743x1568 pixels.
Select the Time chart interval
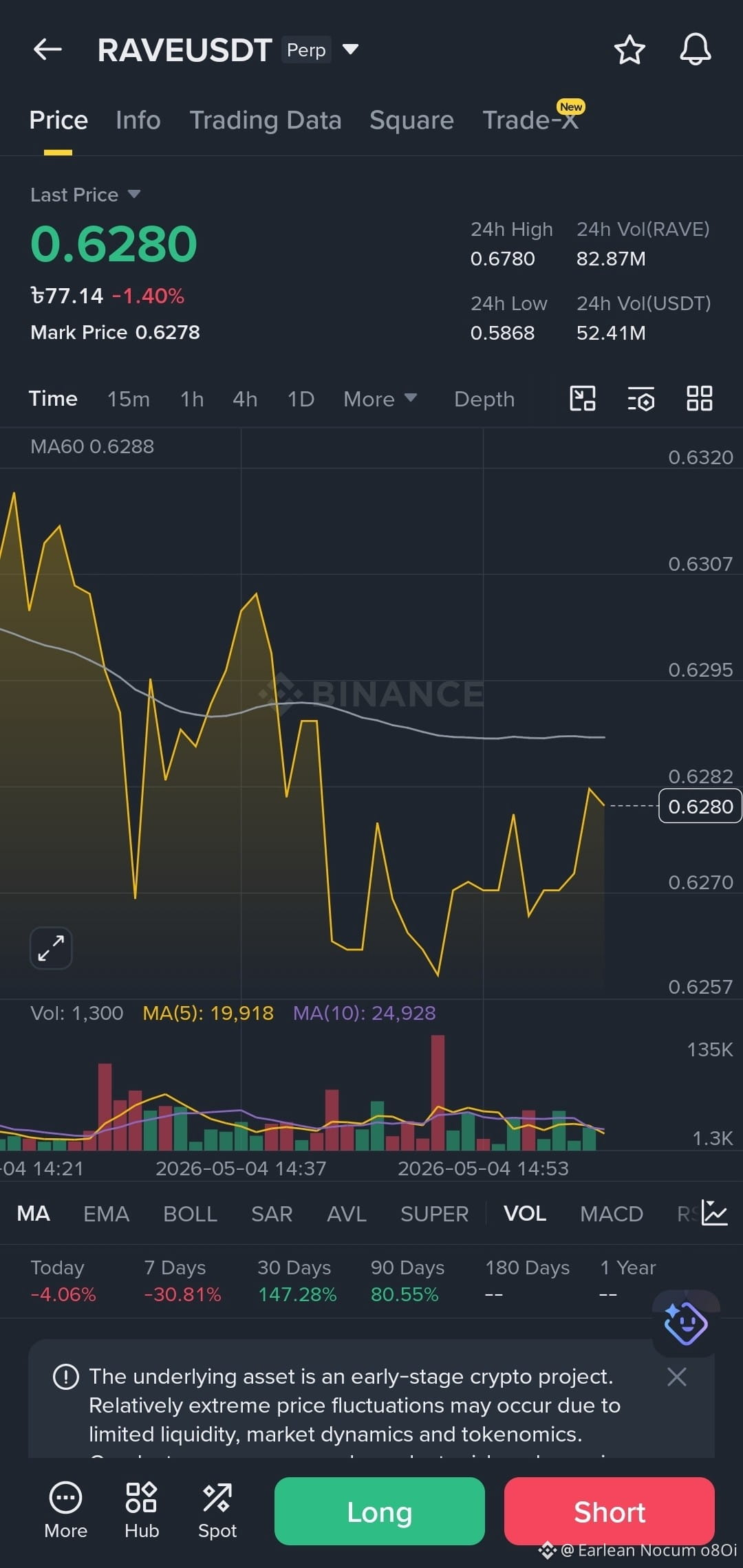[x=53, y=399]
